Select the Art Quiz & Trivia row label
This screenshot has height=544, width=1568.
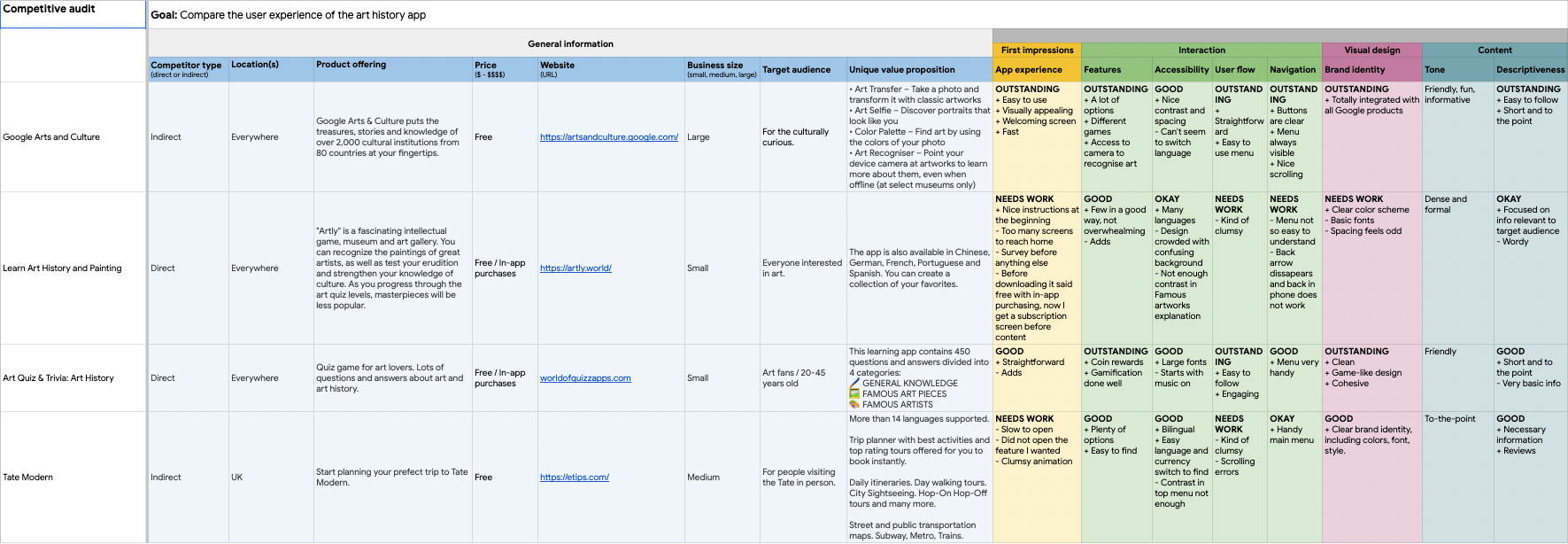pos(73,378)
